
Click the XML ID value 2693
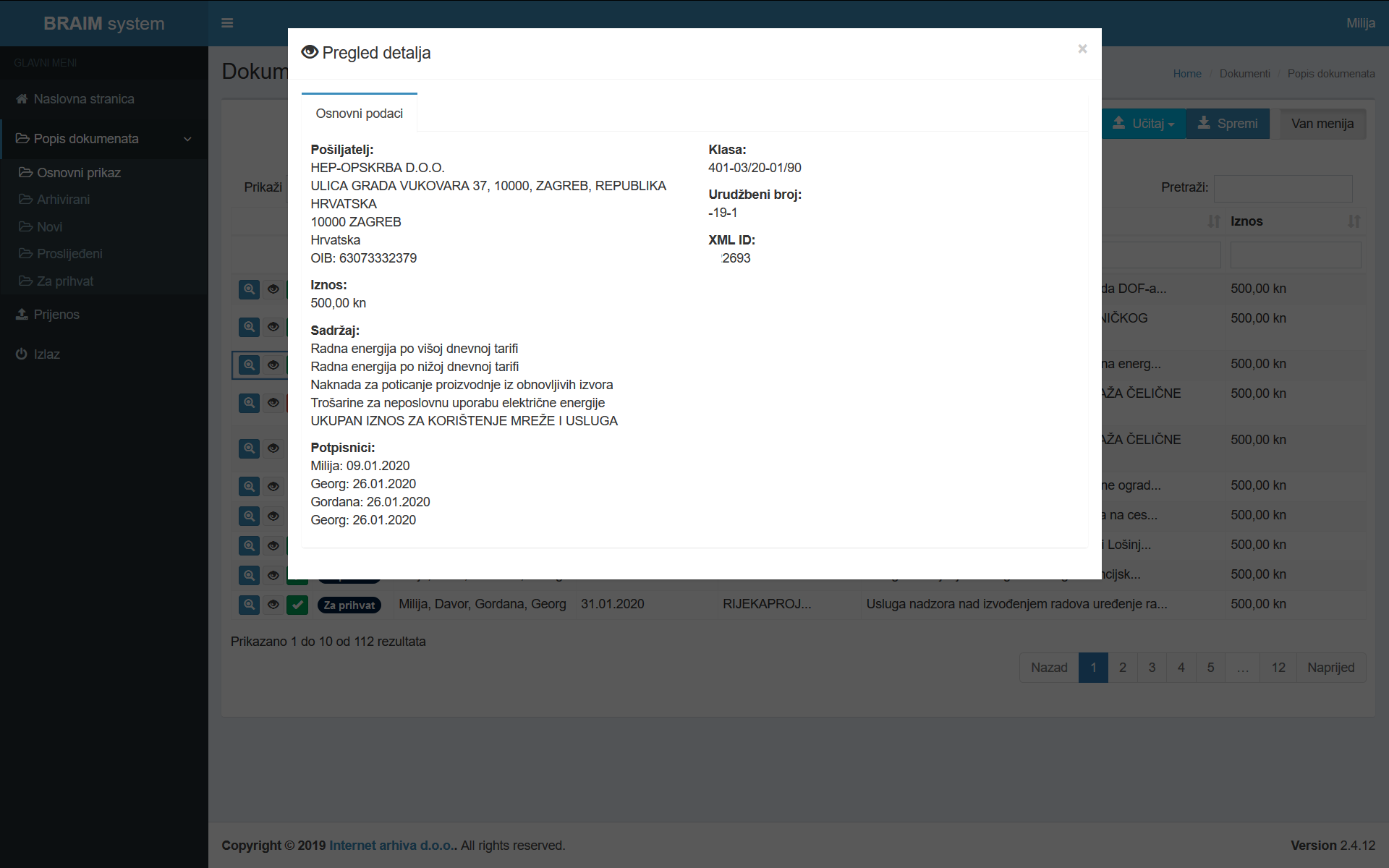tap(736, 258)
